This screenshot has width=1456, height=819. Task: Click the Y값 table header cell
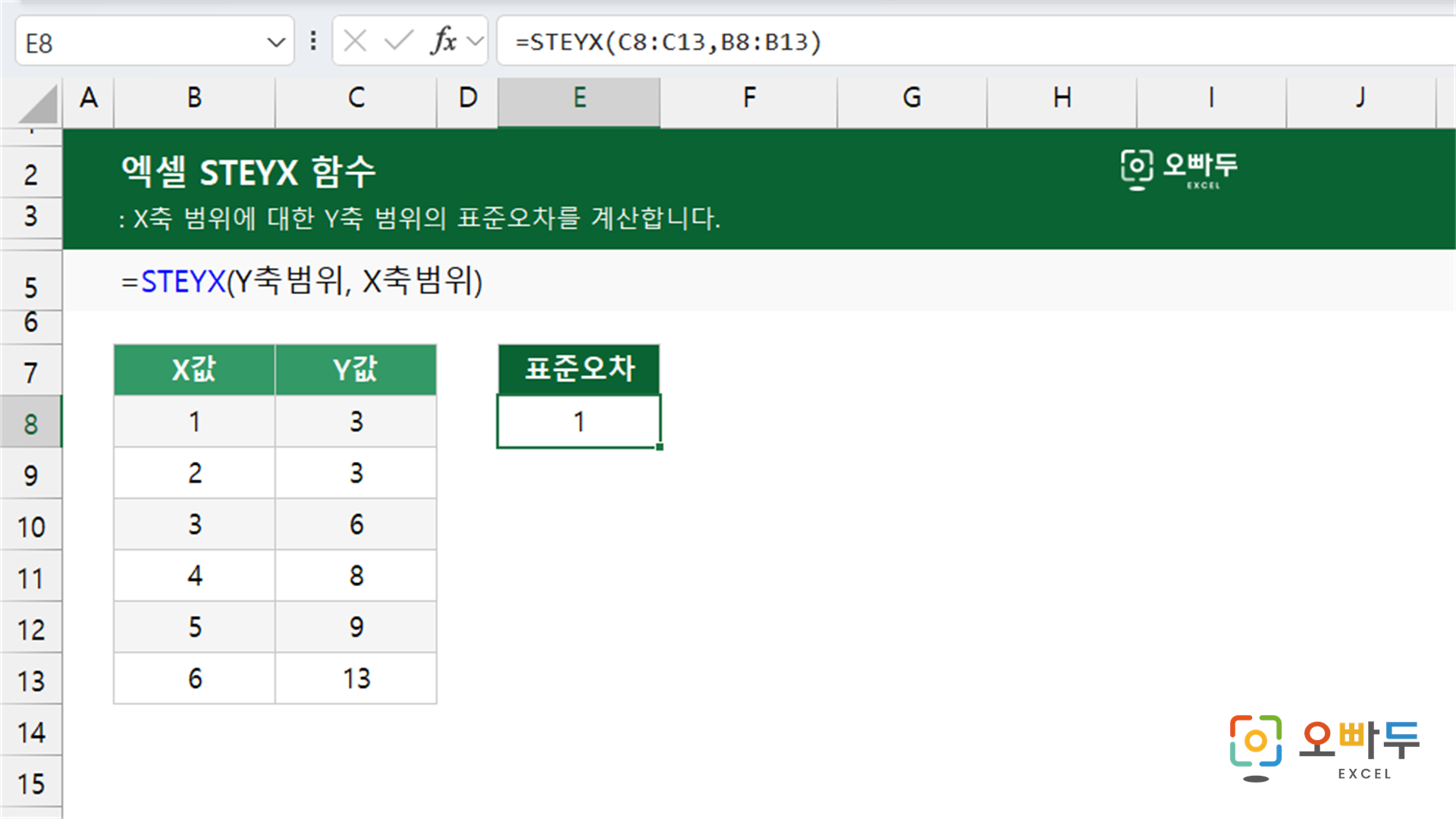[356, 369]
